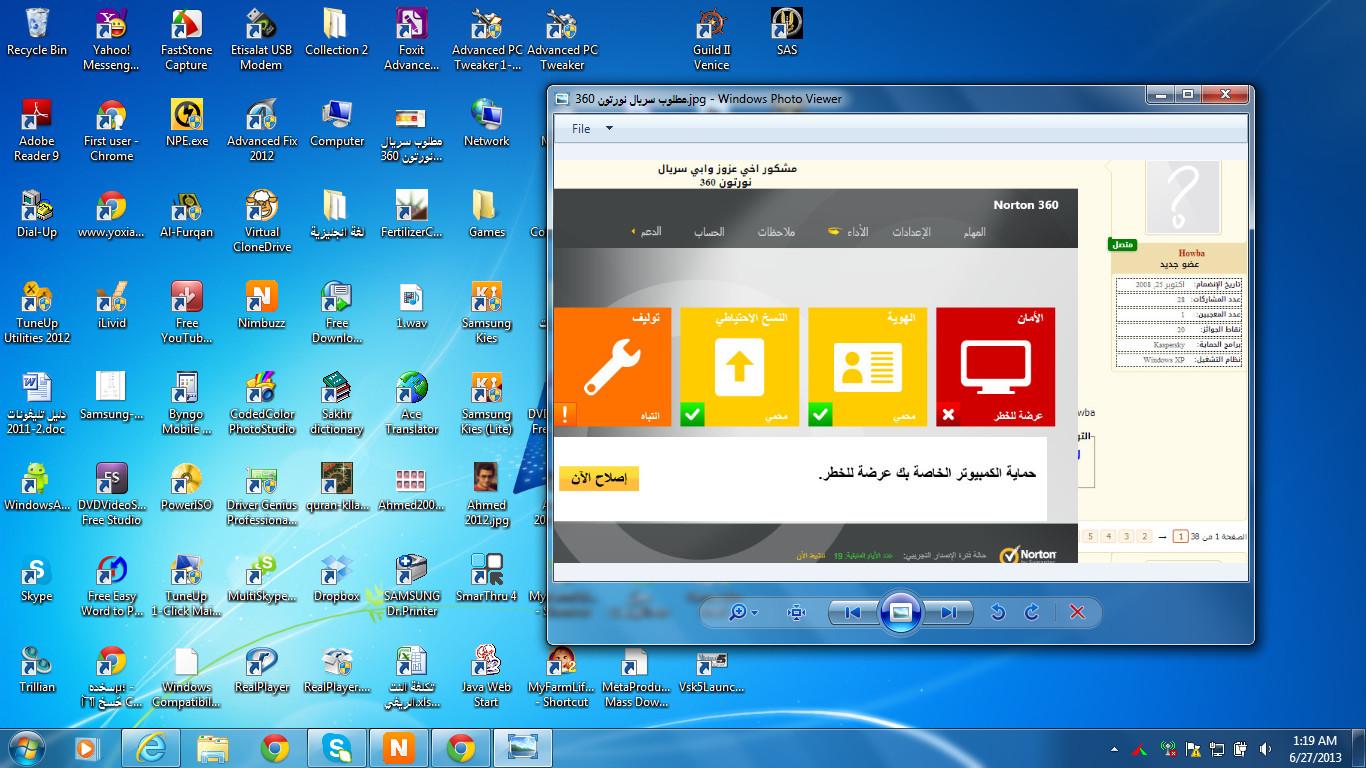Open Ace Translator shortcut
This screenshot has width=1366, height=768.
pyautogui.click(x=412, y=404)
